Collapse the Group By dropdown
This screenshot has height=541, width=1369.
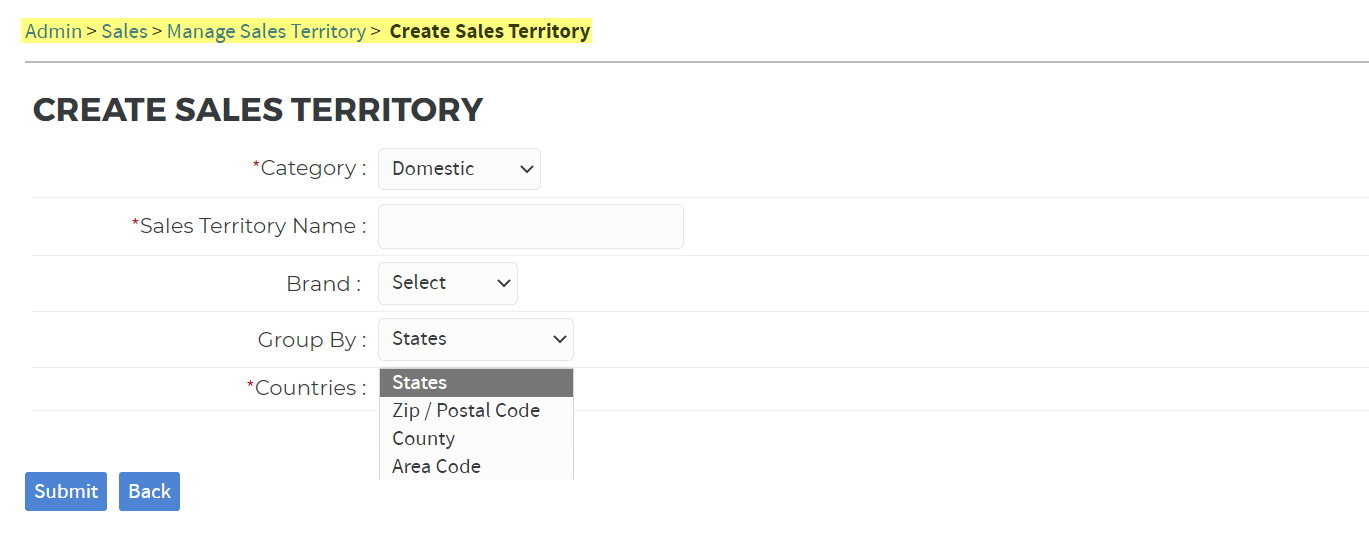pyautogui.click(x=475, y=339)
